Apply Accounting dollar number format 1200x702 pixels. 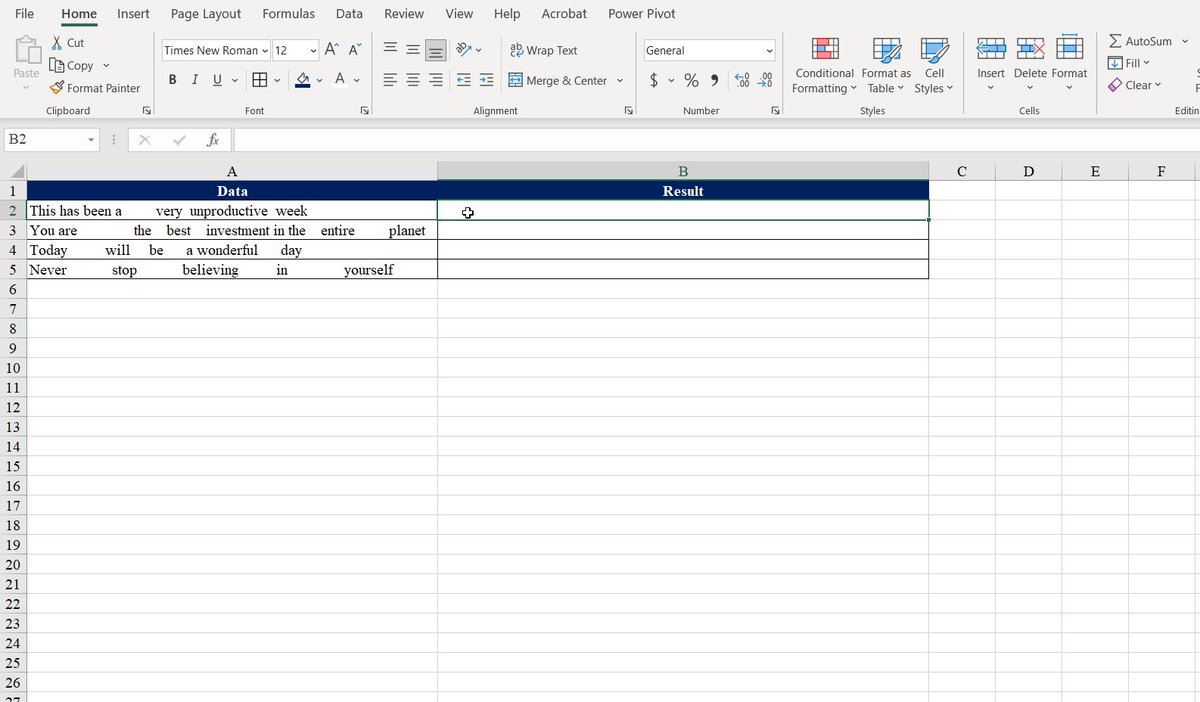(653, 80)
